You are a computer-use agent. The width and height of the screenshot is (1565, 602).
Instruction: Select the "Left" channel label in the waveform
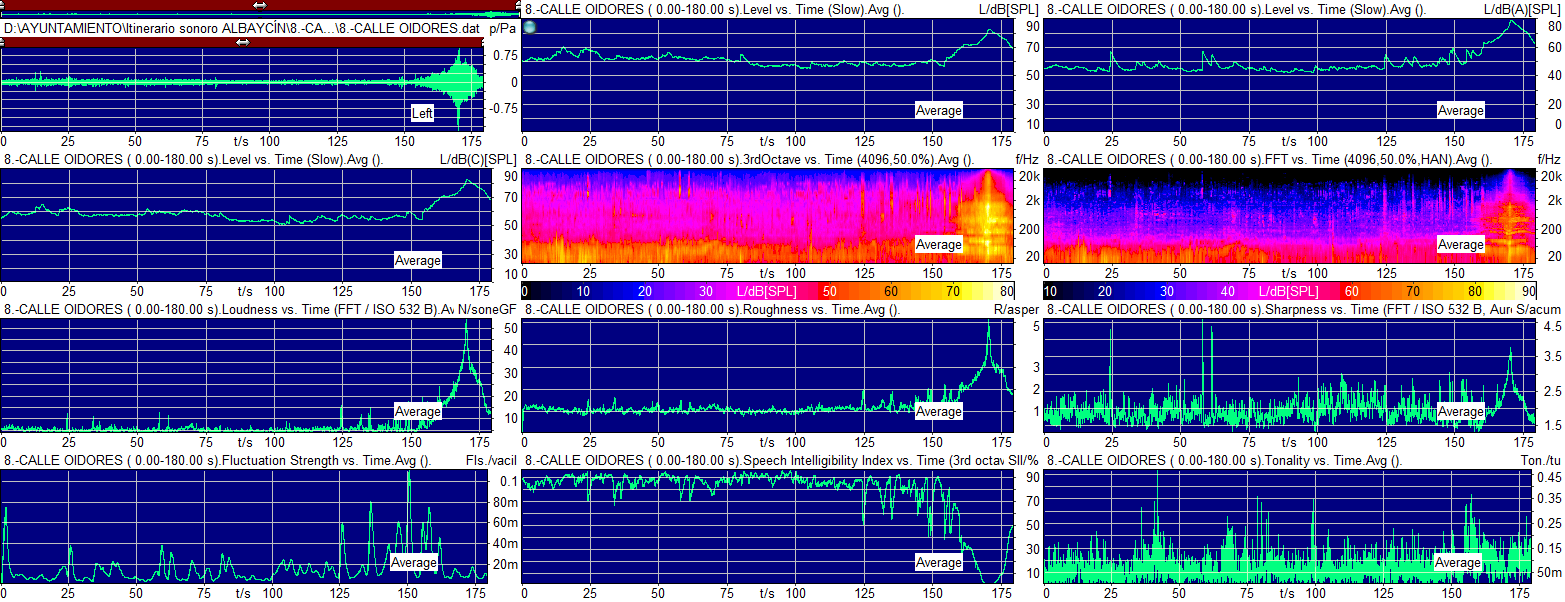423,113
